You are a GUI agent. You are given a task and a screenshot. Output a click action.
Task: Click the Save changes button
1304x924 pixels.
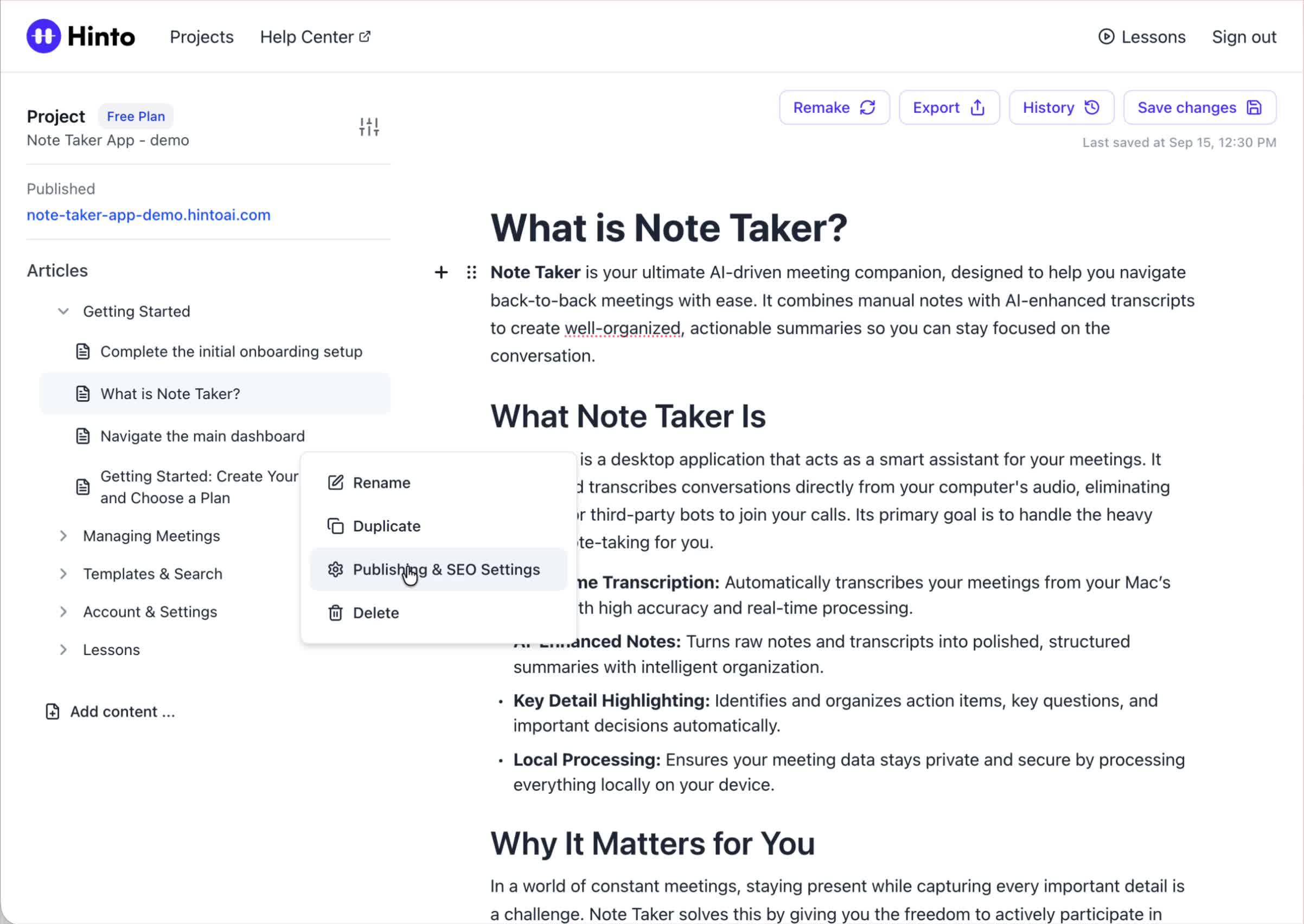point(1199,107)
